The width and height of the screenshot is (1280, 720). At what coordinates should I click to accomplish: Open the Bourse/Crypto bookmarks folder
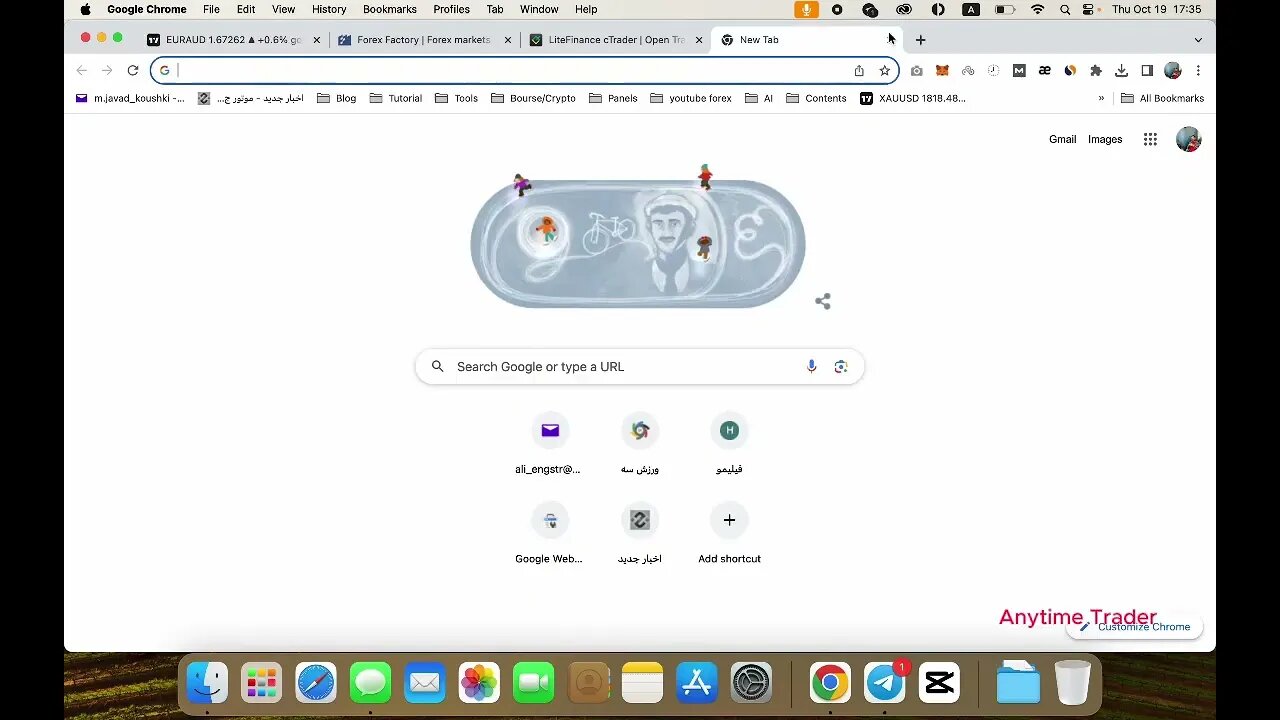point(533,99)
